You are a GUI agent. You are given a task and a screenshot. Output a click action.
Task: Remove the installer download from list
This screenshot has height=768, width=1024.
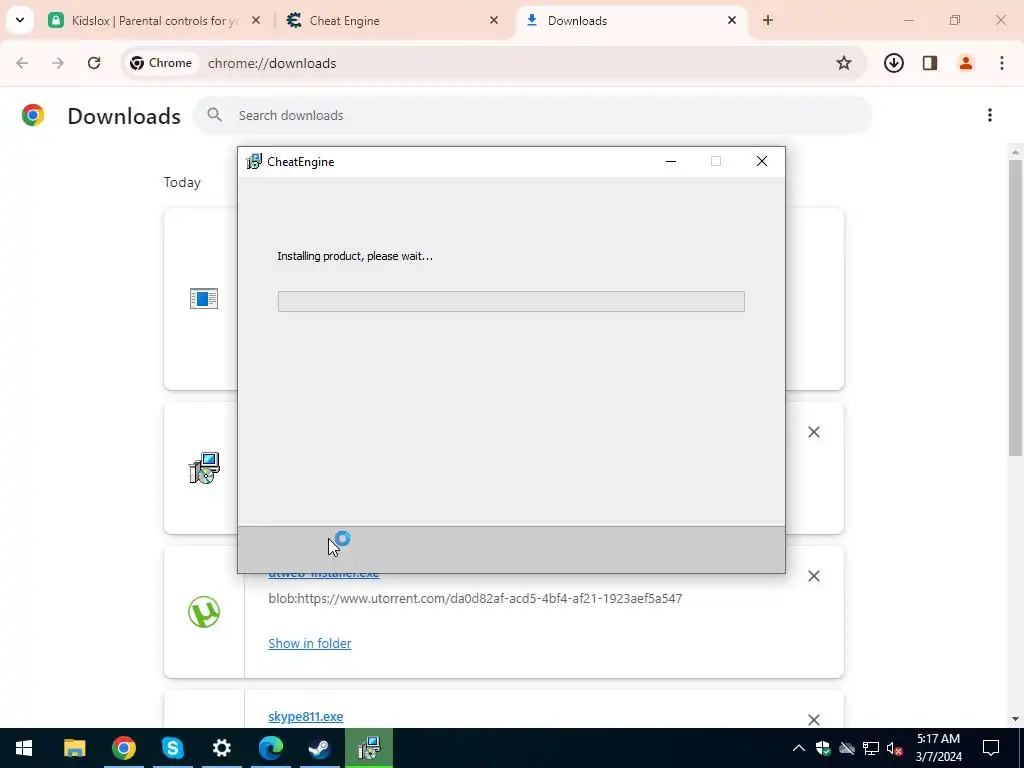pyautogui.click(x=814, y=432)
